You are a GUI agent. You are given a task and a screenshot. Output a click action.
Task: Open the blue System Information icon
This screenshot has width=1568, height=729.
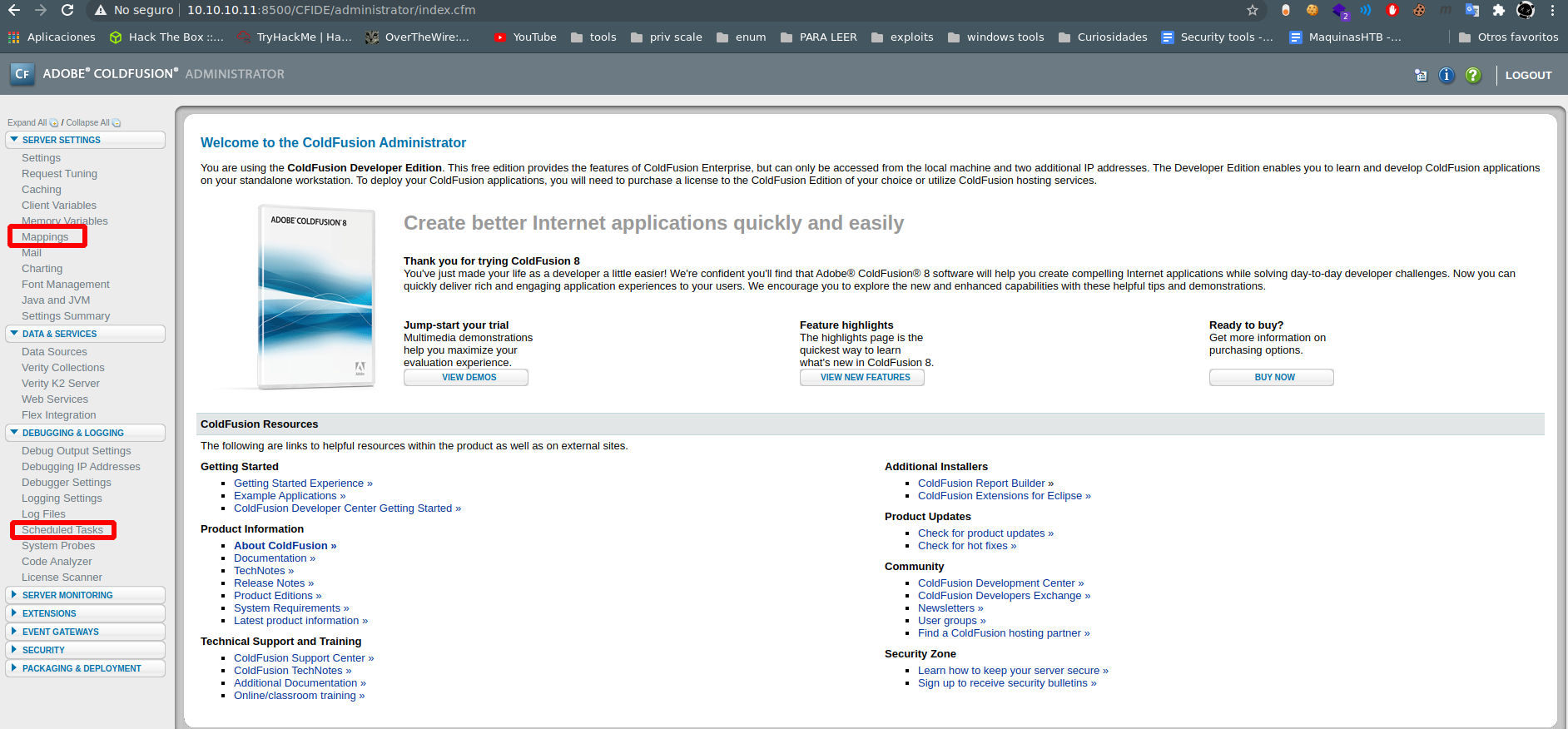tap(1446, 75)
